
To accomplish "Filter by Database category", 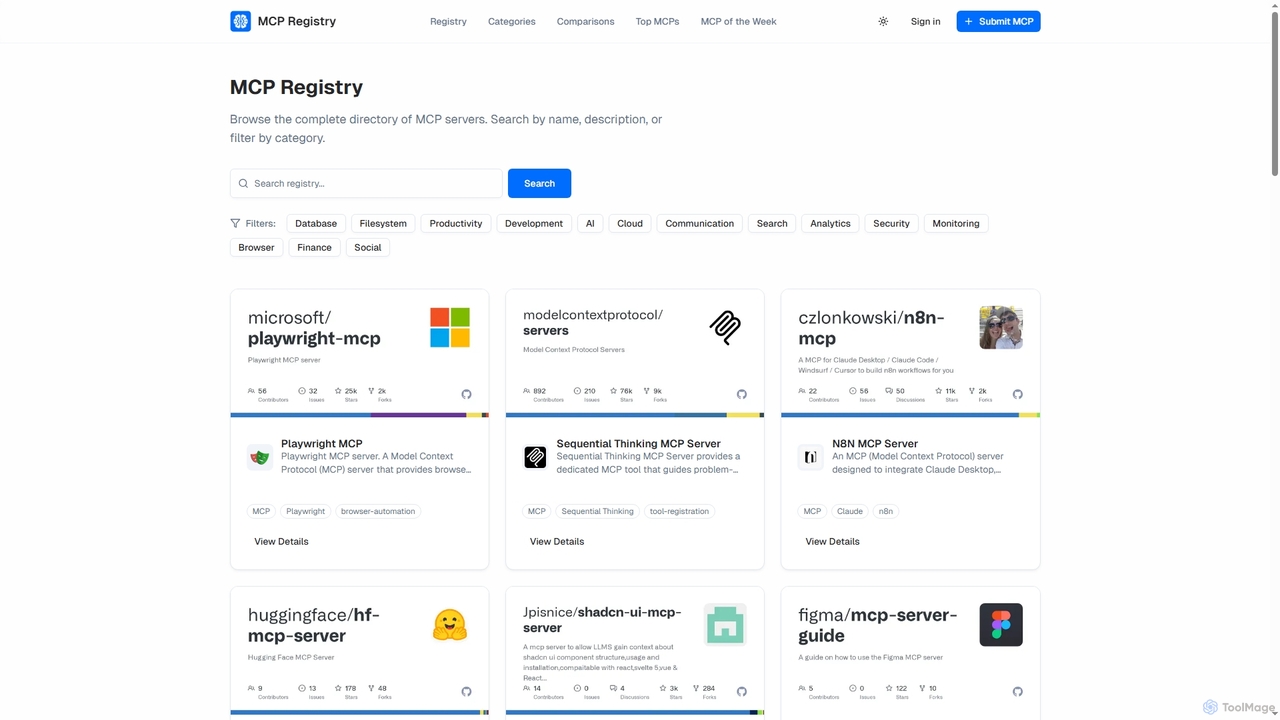I will point(316,223).
